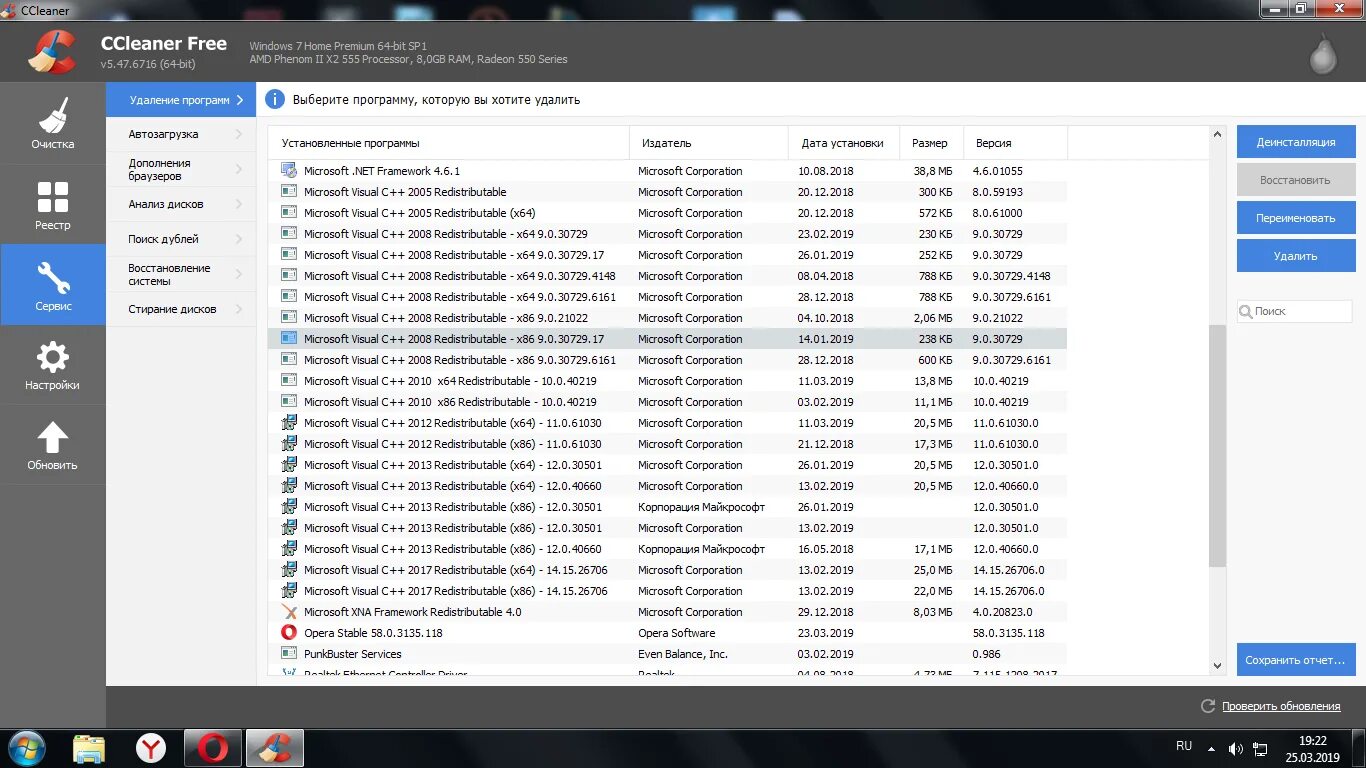The height and width of the screenshot is (768, 1366).
Task: Click the RU language indicator
Action: 1184,746
